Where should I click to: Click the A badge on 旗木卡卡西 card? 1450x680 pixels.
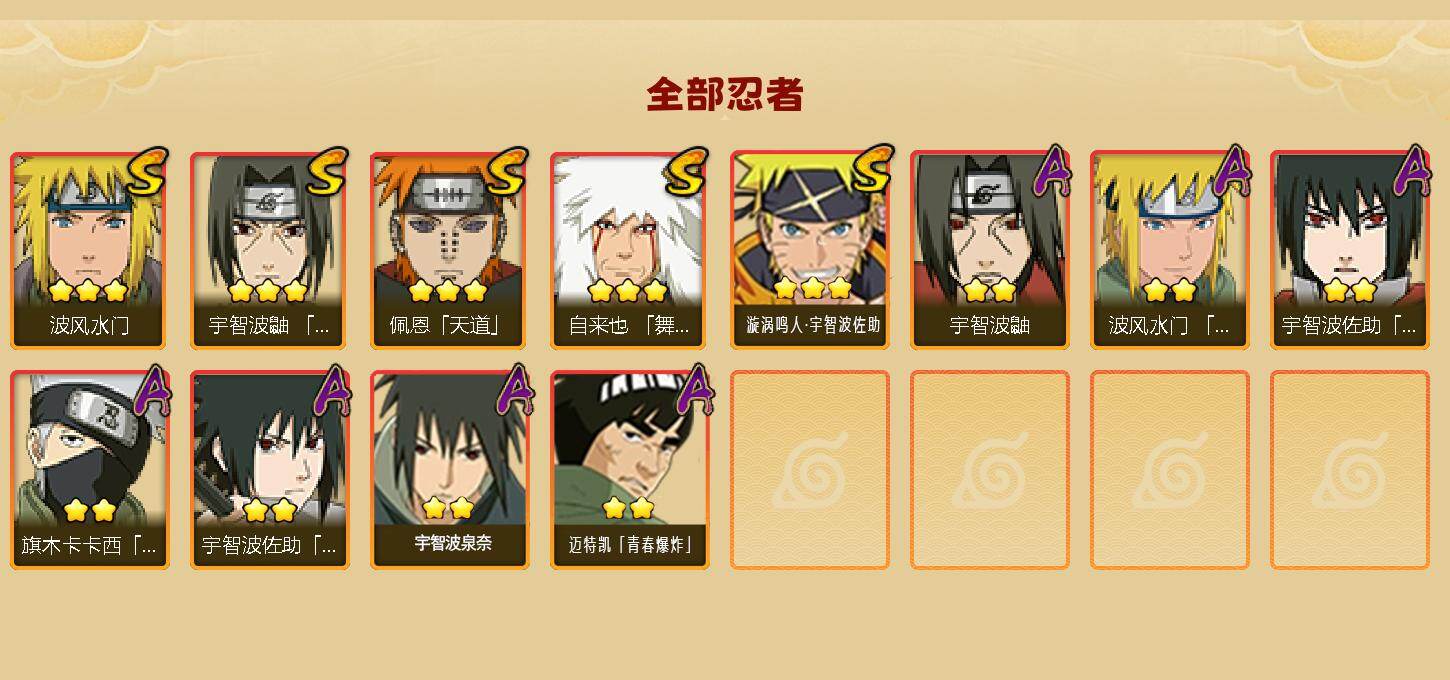[x=152, y=390]
